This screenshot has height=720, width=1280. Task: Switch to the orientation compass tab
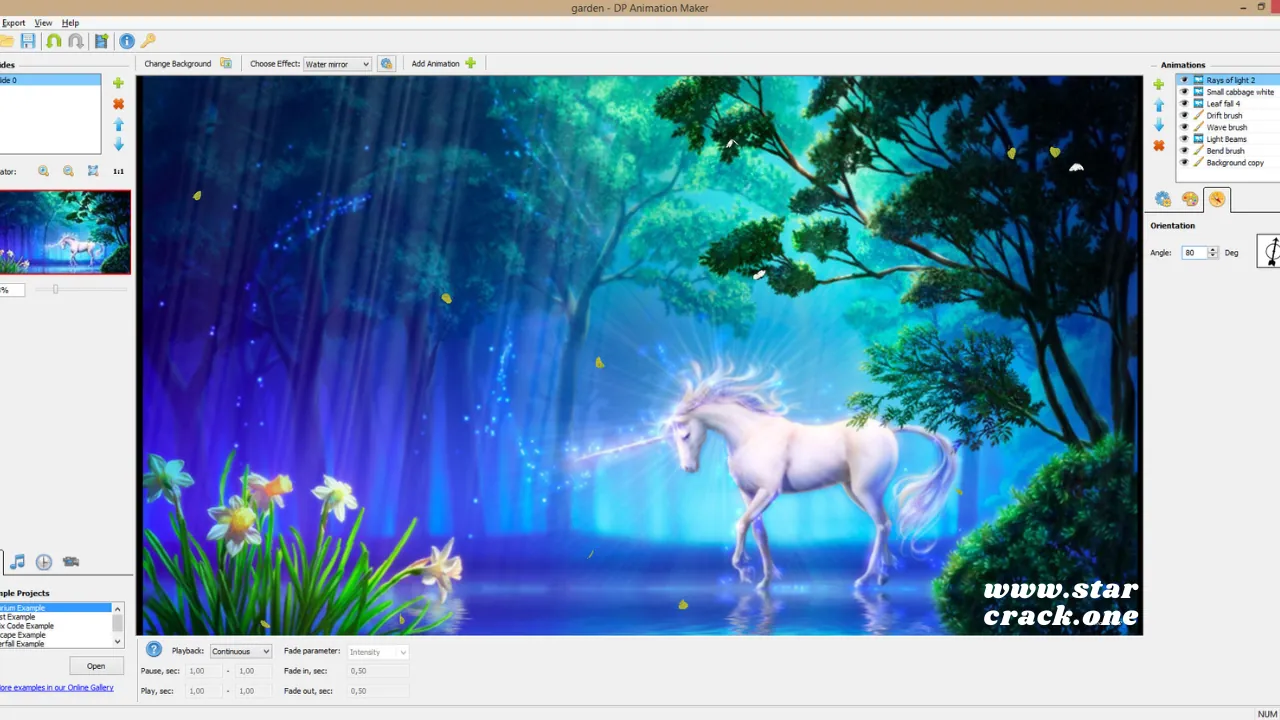[1216, 199]
